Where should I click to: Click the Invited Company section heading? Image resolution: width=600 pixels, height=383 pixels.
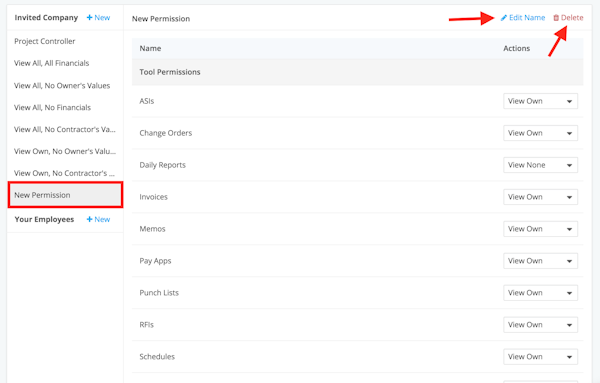[x=46, y=18]
